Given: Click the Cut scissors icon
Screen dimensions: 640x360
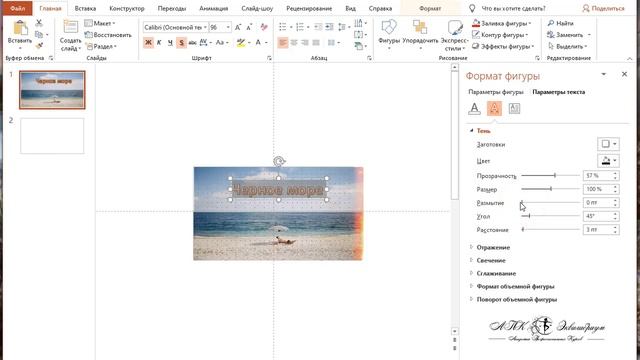Looking at the screenshot, I should coord(39,23).
